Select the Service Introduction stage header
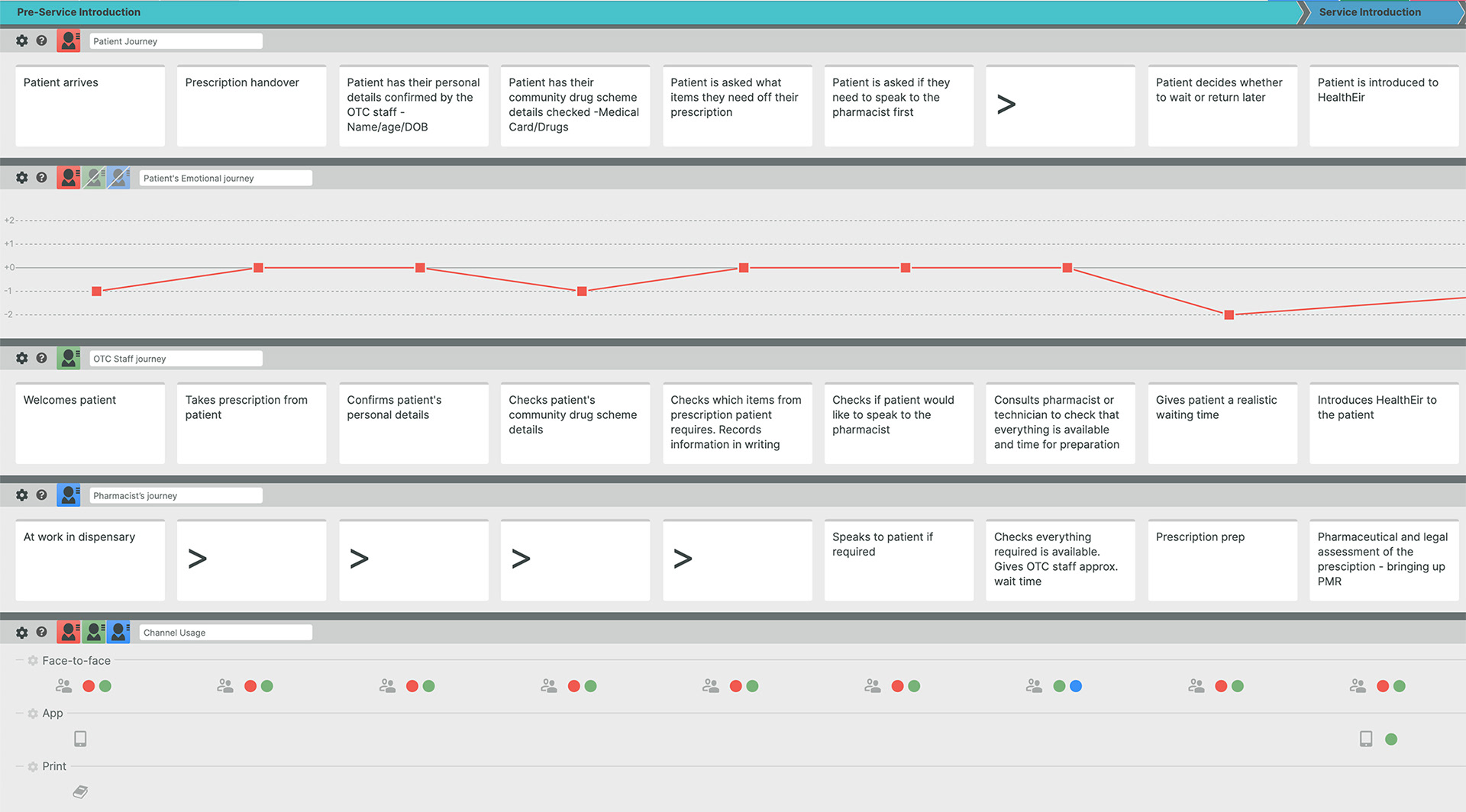 [1370, 12]
